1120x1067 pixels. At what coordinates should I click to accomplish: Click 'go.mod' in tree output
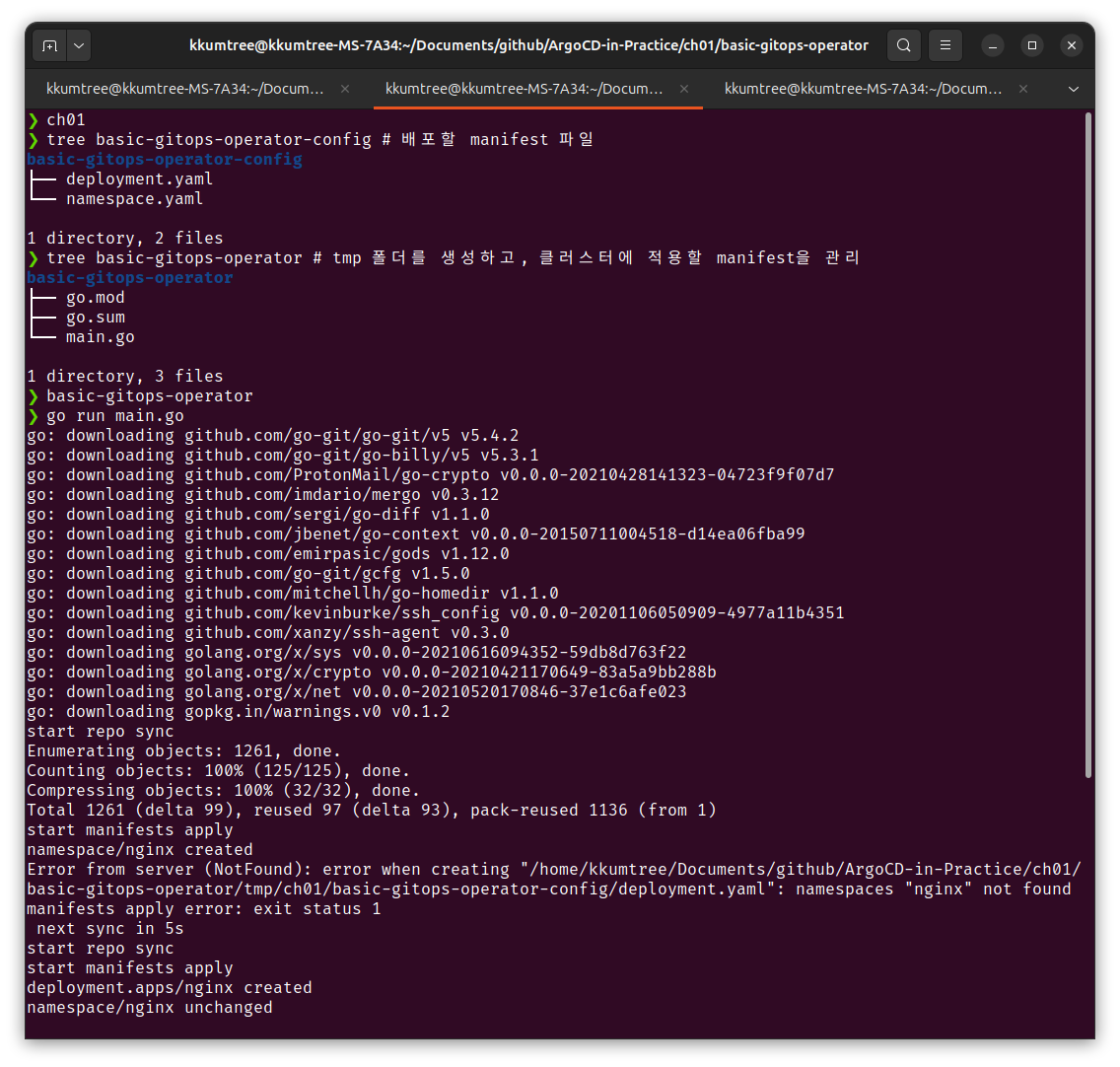point(95,297)
